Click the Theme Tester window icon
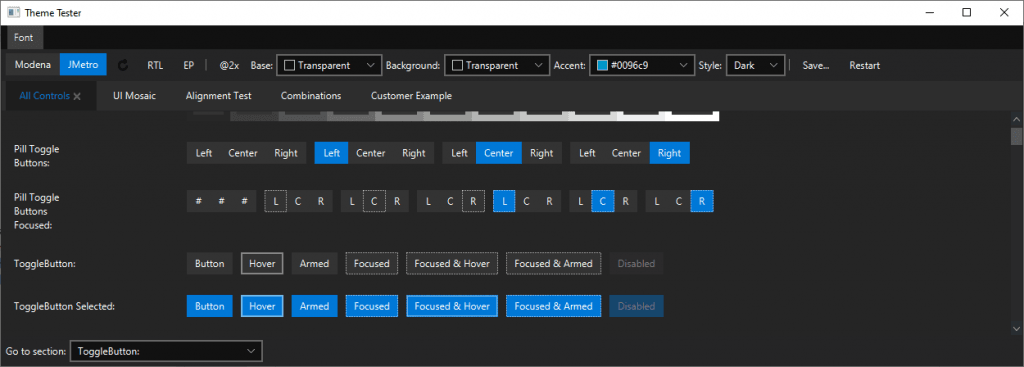1024x367 pixels. (x=12, y=12)
